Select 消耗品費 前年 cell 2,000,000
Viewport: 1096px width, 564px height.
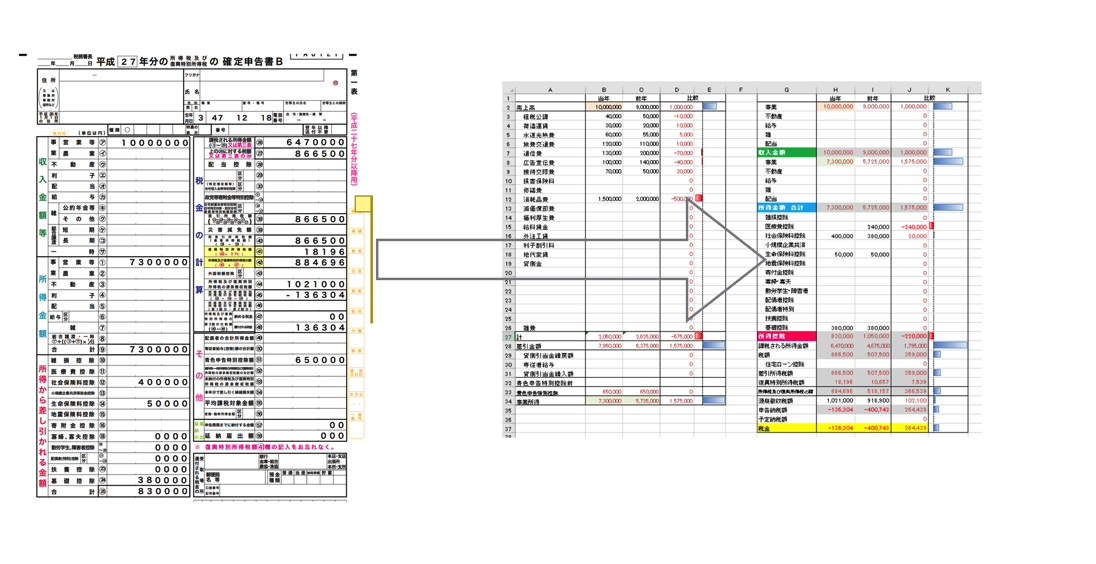pyautogui.click(x=642, y=199)
